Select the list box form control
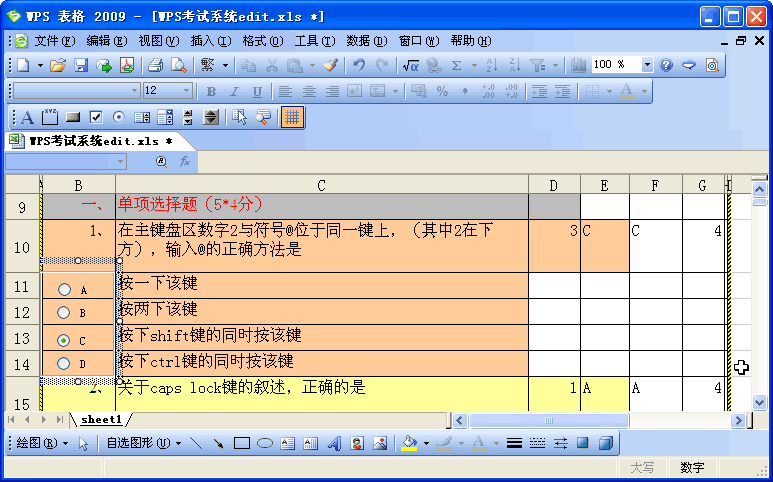The height and width of the screenshot is (482, 773). click(x=142, y=117)
